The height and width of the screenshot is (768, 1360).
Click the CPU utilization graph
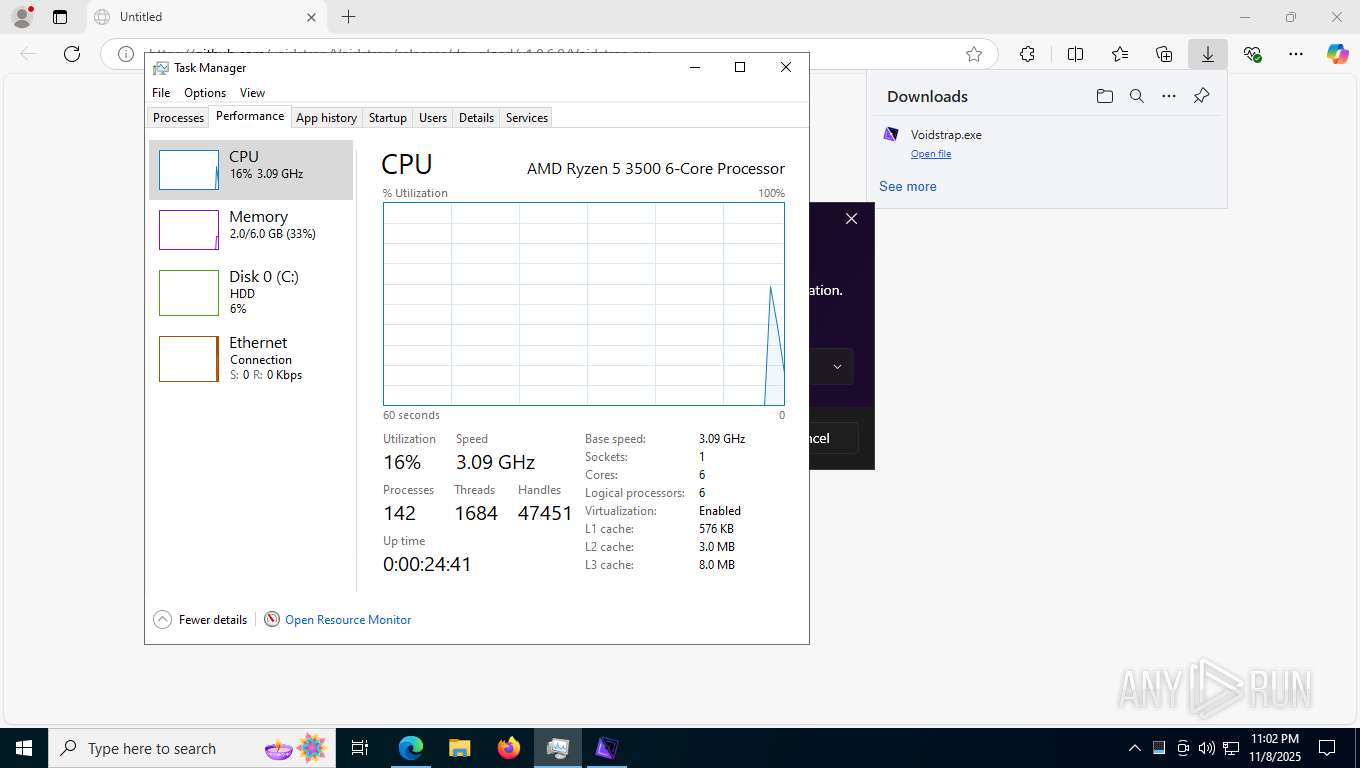[583, 304]
